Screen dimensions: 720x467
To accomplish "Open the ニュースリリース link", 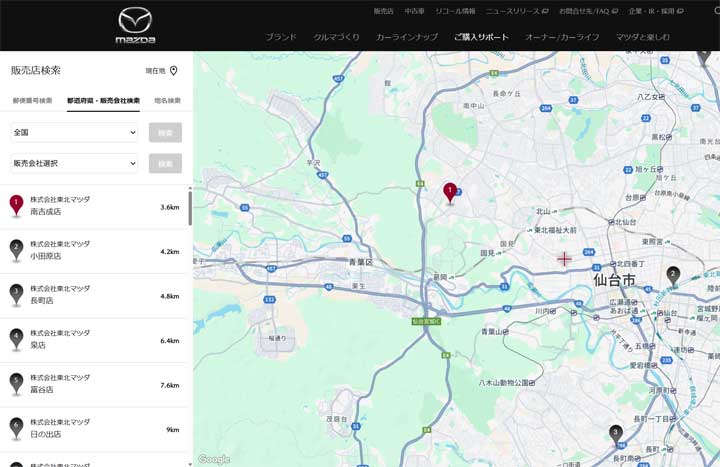I will point(513,11).
